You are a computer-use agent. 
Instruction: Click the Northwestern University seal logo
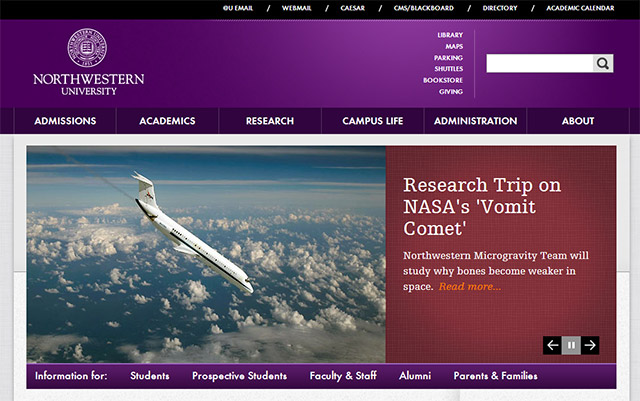[x=87, y=47]
